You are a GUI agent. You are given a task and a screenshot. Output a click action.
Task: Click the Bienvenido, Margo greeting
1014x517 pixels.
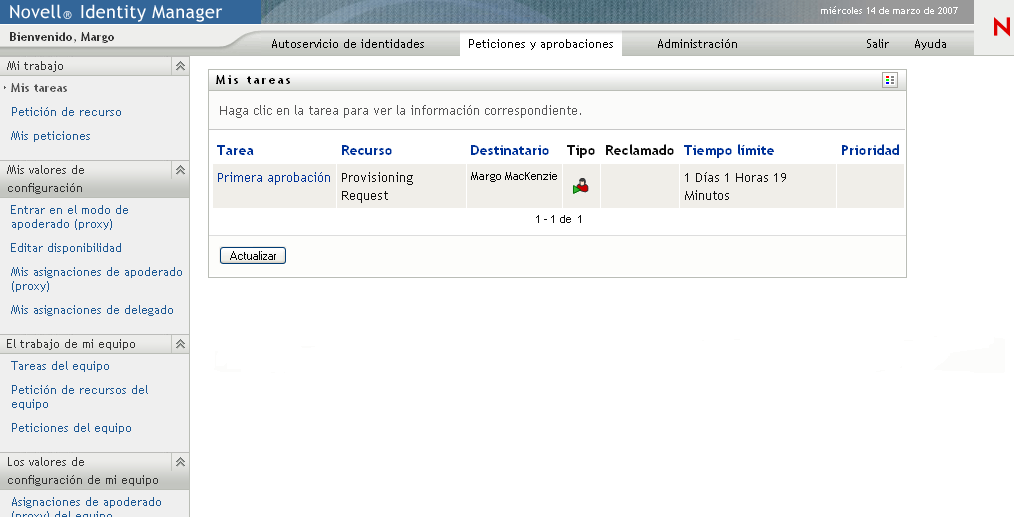61,37
